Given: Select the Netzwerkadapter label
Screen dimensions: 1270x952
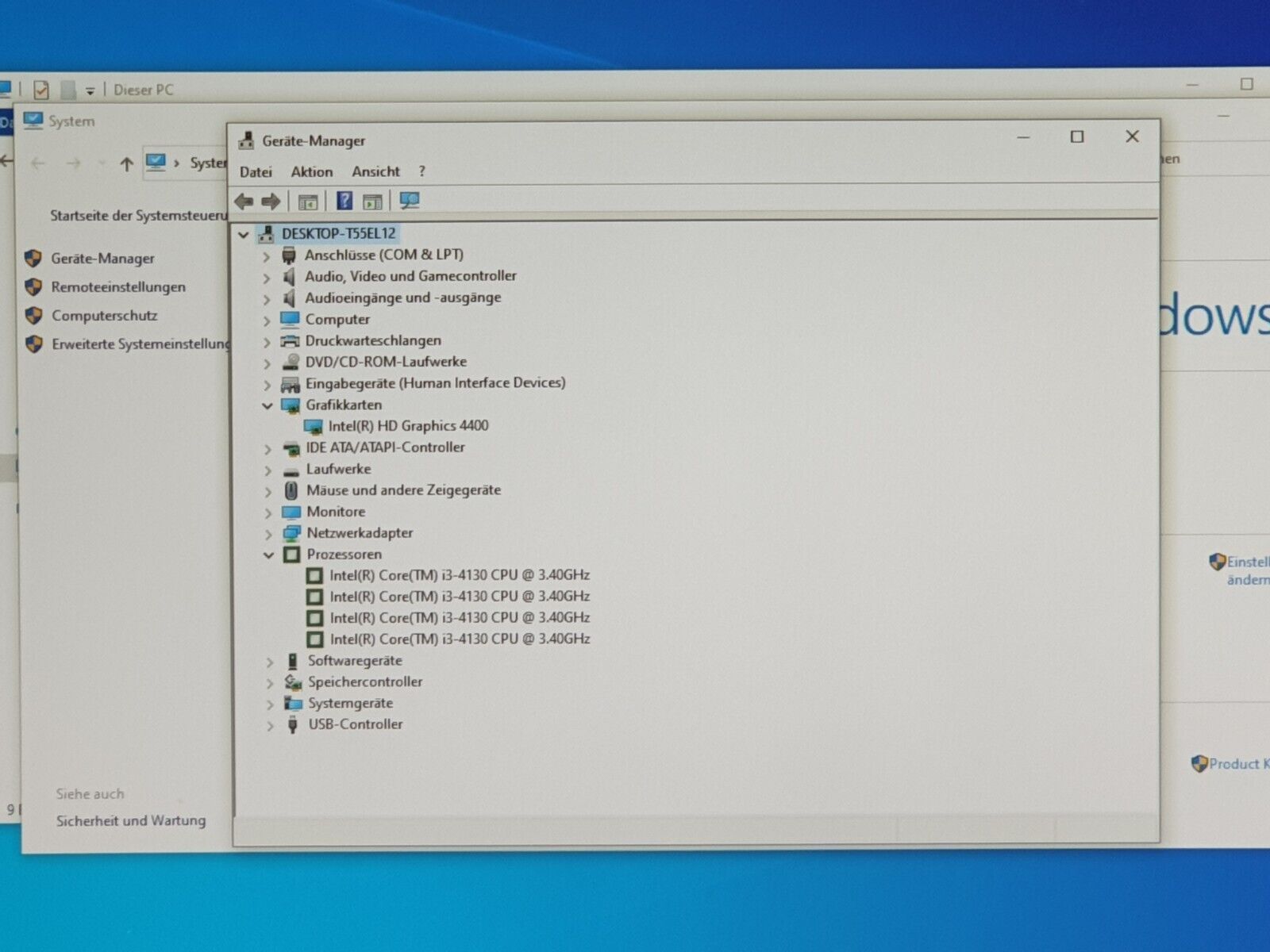Looking at the screenshot, I should [x=360, y=533].
